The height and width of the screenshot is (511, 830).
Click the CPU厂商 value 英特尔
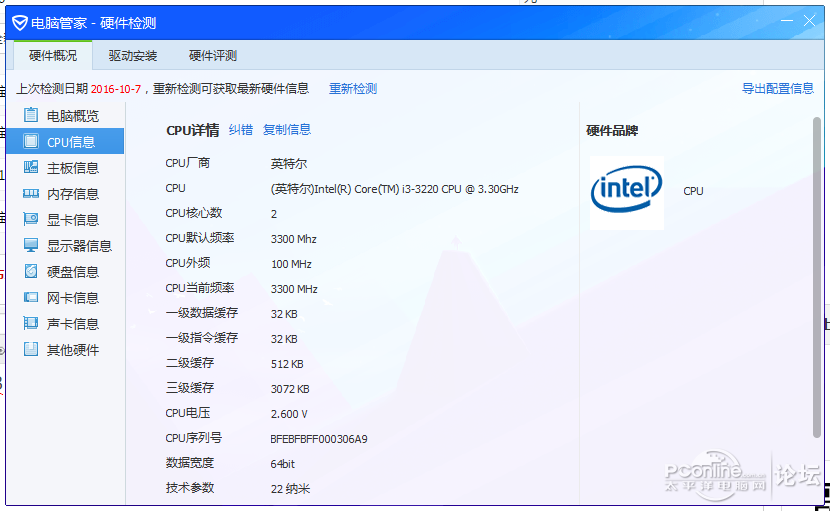tap(289, 164)
